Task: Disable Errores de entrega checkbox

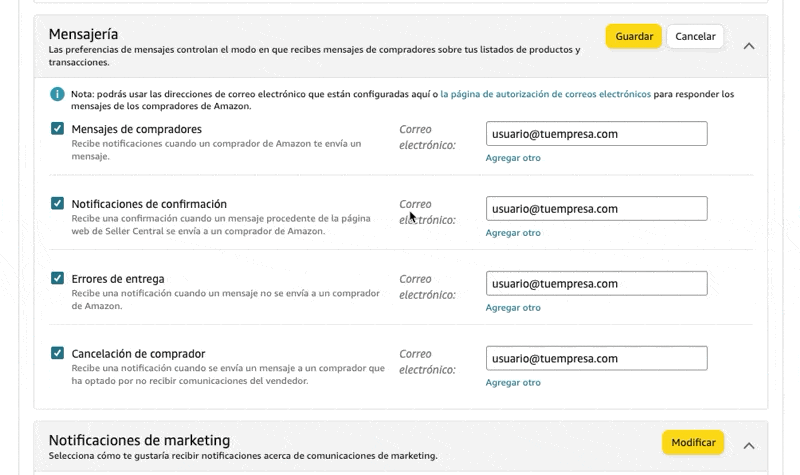Action: pyautogui.click(x=57, y=278)
